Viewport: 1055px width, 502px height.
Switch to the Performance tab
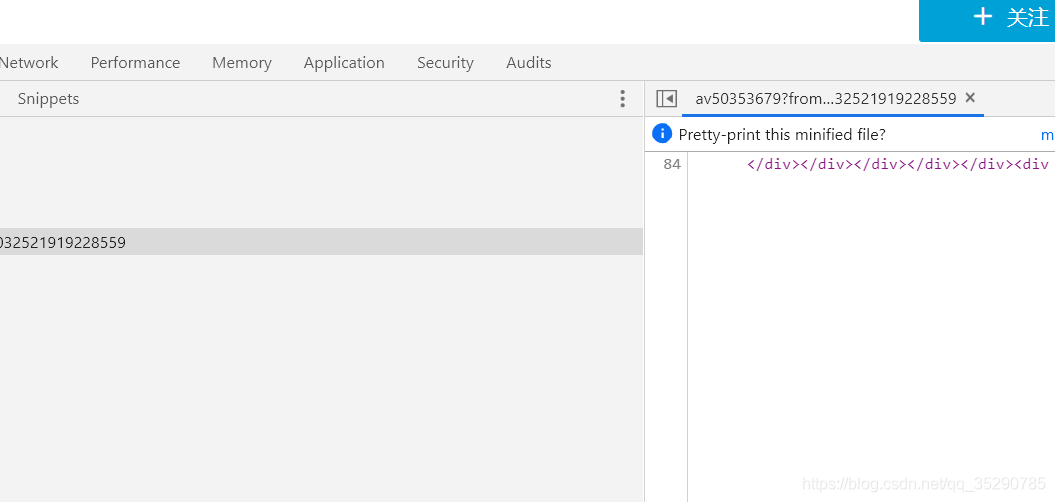(135, 63)
